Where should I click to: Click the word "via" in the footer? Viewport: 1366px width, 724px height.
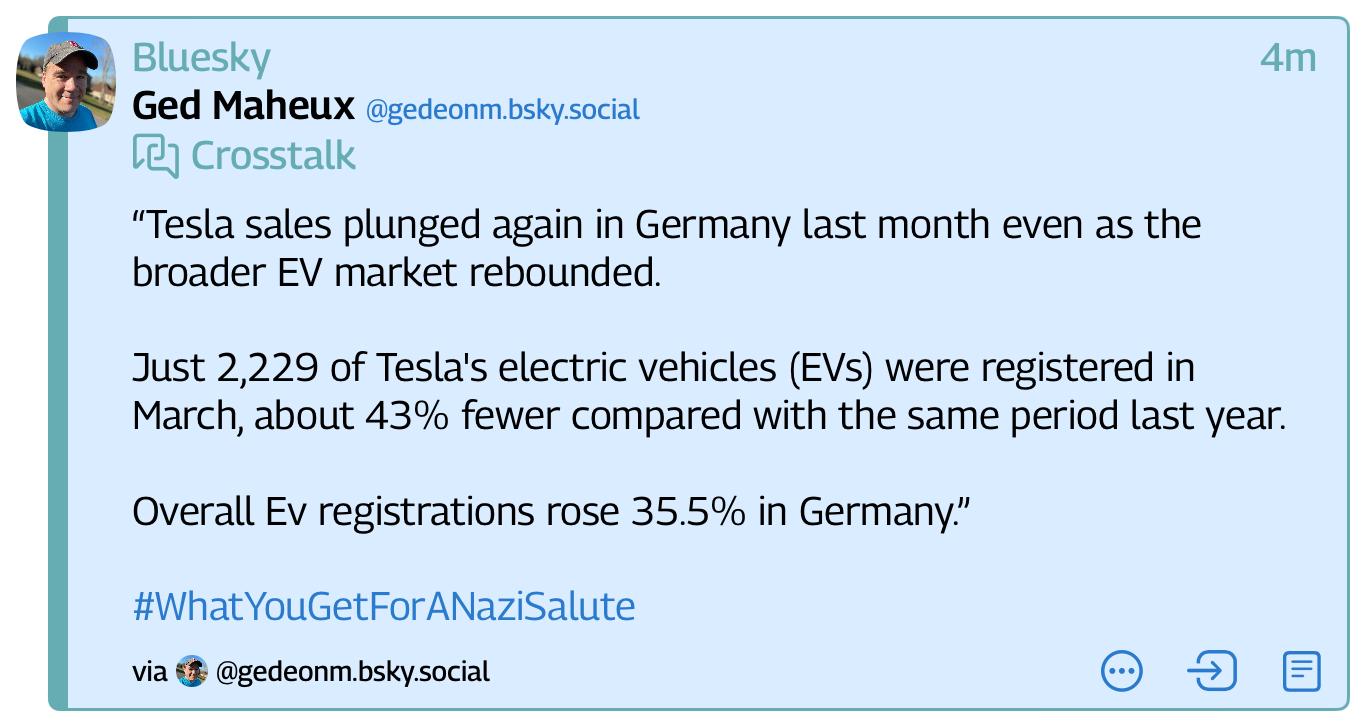click(149, 671)
